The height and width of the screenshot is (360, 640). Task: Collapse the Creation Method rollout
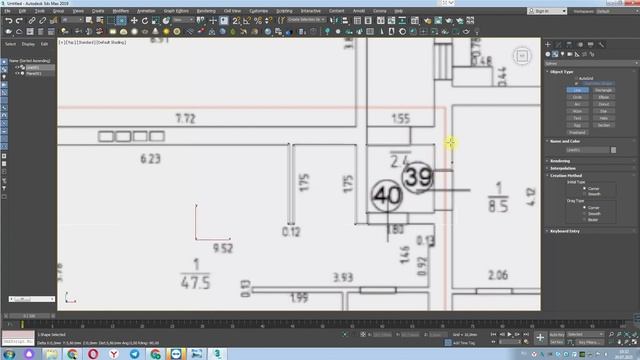pos(565,176)
